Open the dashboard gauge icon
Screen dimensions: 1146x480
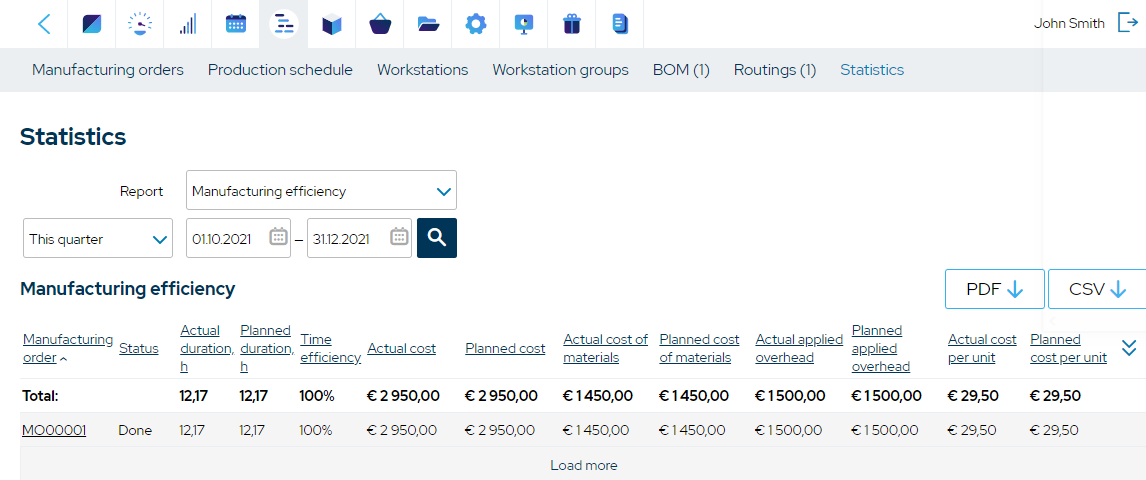click(x=140, y=24)
